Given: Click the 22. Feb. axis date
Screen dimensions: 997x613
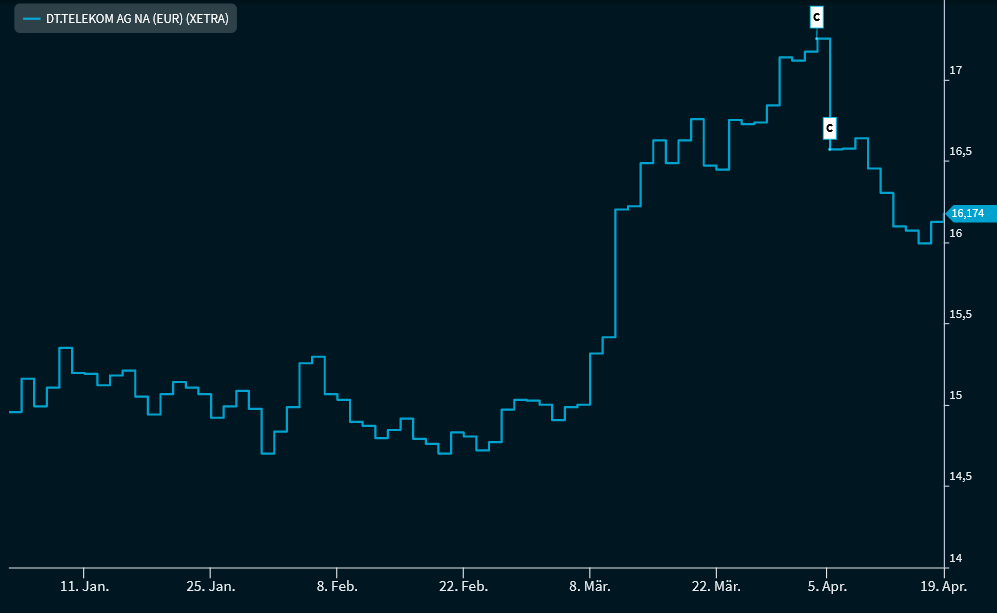Looking at the screenshot, I should coord(463,586).
